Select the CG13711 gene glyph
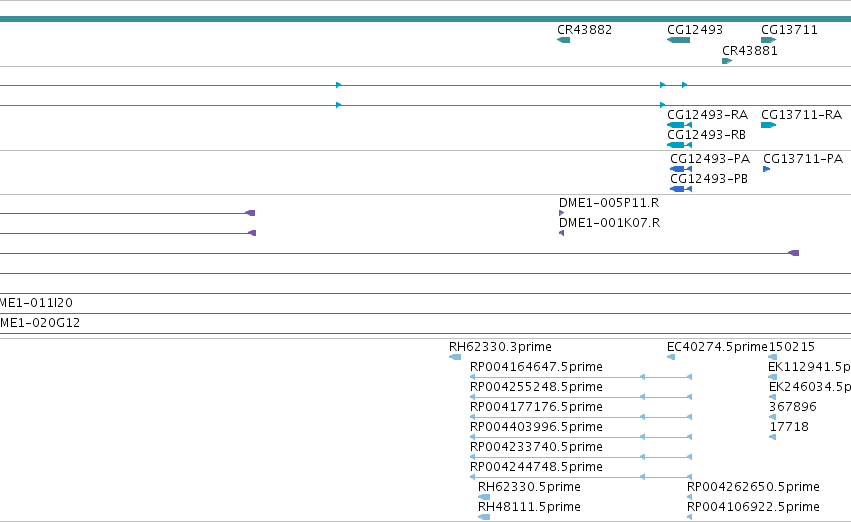851x522 pixels. [x=769, y=40]
